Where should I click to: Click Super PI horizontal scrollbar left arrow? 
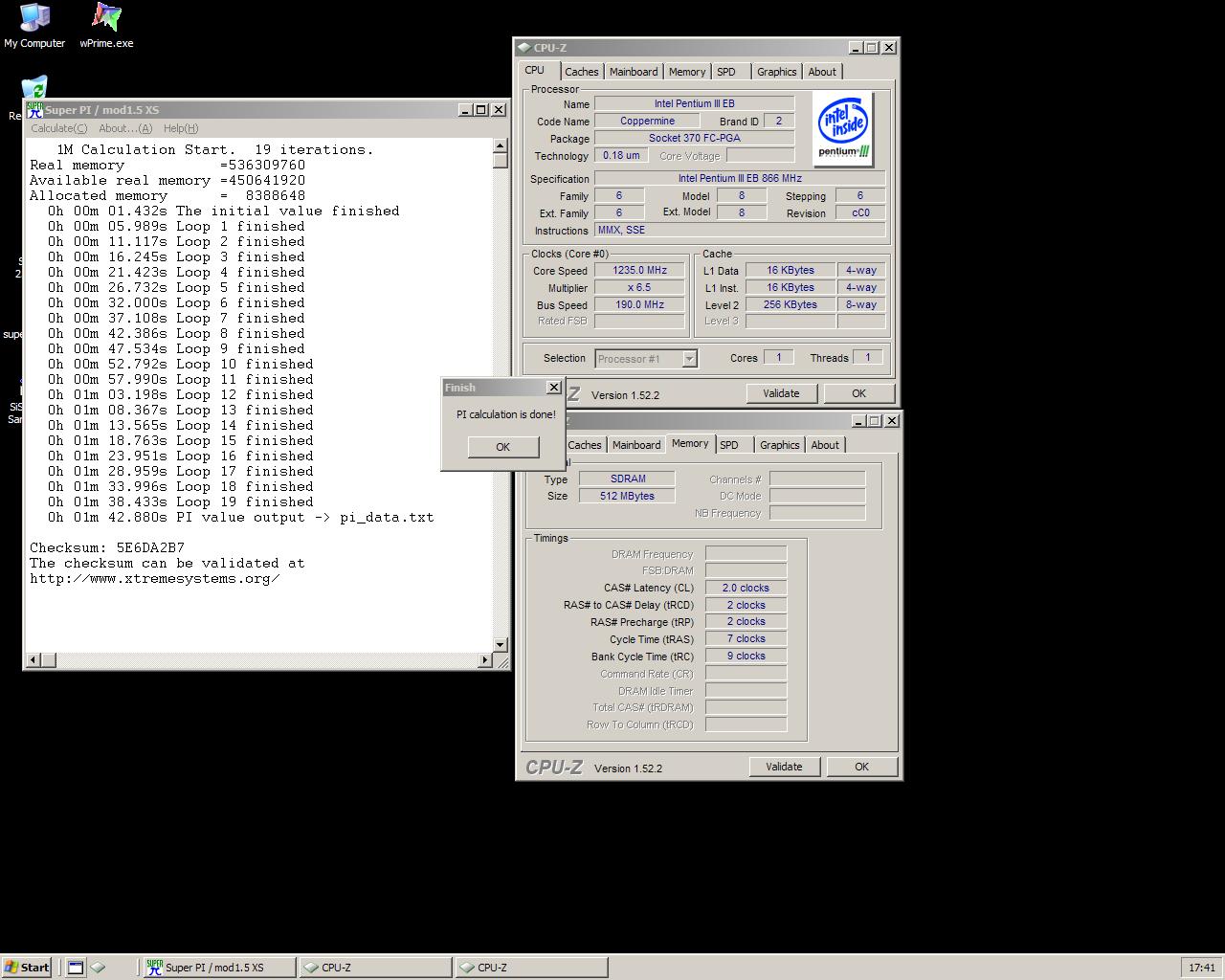tap(33, 660)
